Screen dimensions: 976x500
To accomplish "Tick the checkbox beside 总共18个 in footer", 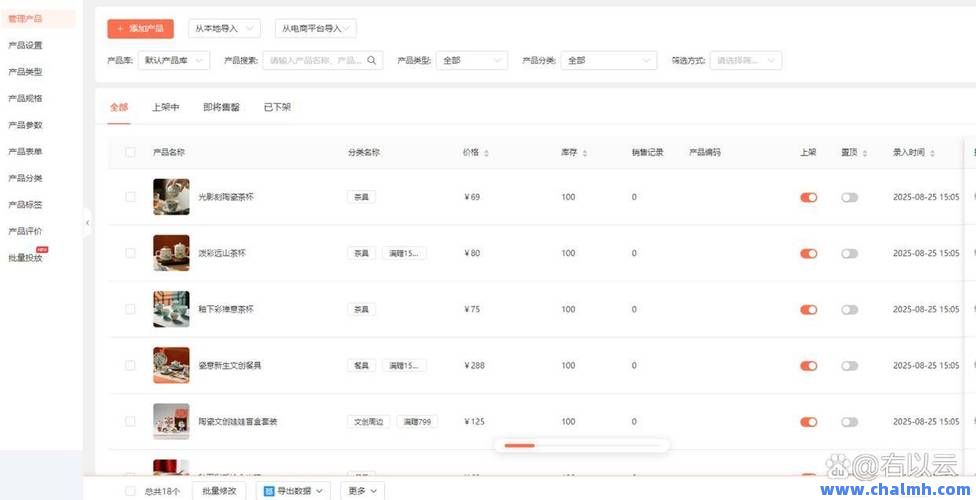I will point(130,491).
